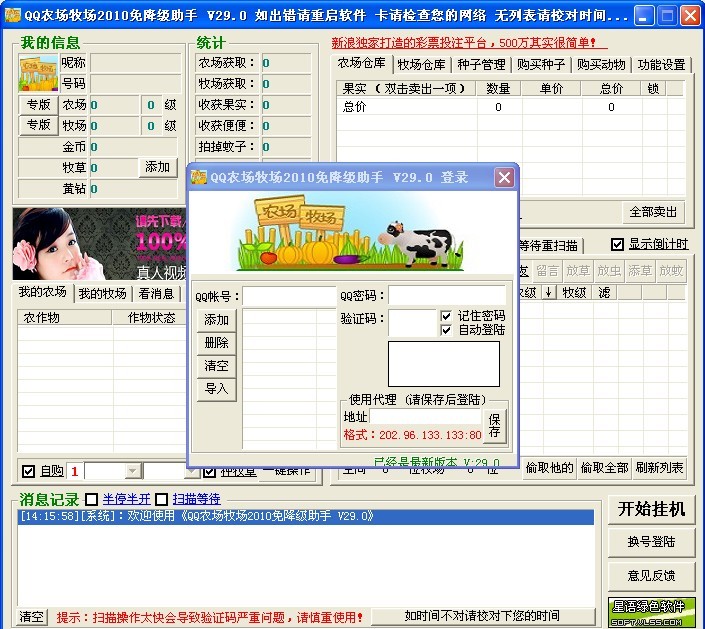
Task: Click the 偷取全部 button
Action: click(604, 468)
